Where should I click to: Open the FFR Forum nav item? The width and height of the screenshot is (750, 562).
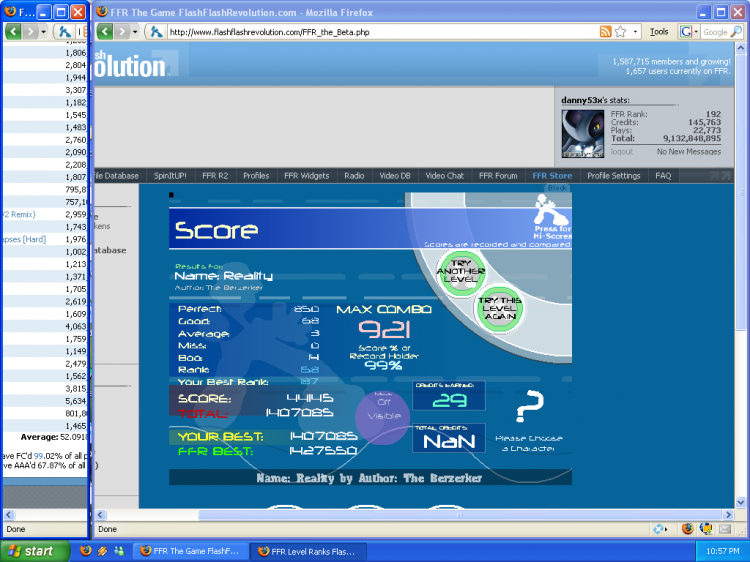click(x=498, y=176)
